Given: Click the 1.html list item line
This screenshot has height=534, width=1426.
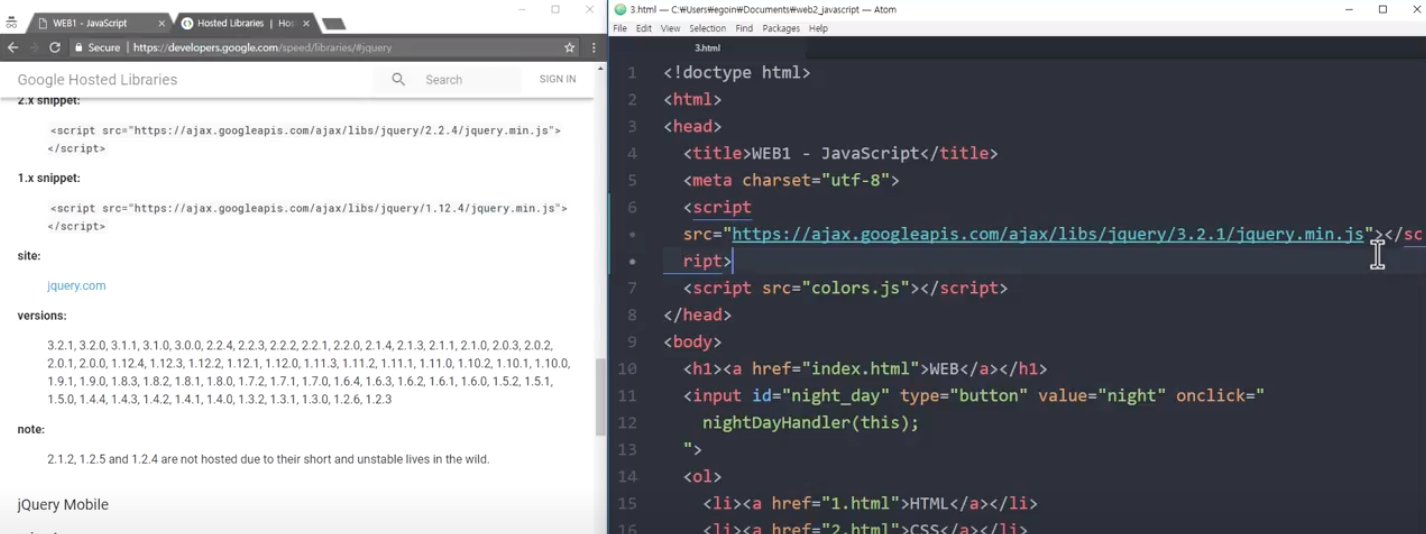Looking at the screenshot, I should (x=869, y=504).
